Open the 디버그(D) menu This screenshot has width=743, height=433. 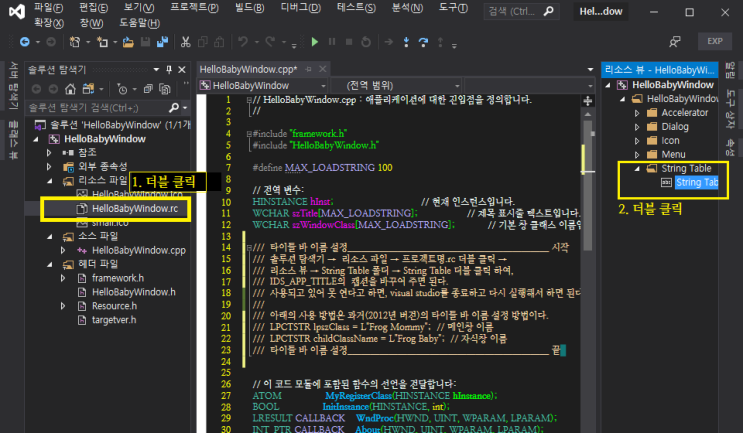(300, 8)
